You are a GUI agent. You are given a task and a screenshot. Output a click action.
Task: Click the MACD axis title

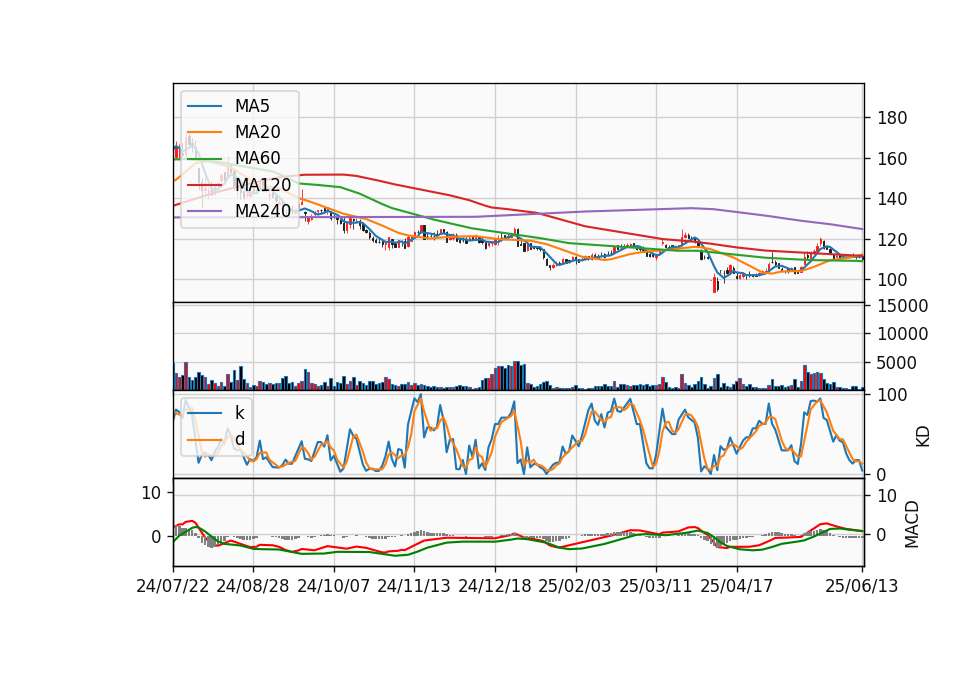[912, 524]
